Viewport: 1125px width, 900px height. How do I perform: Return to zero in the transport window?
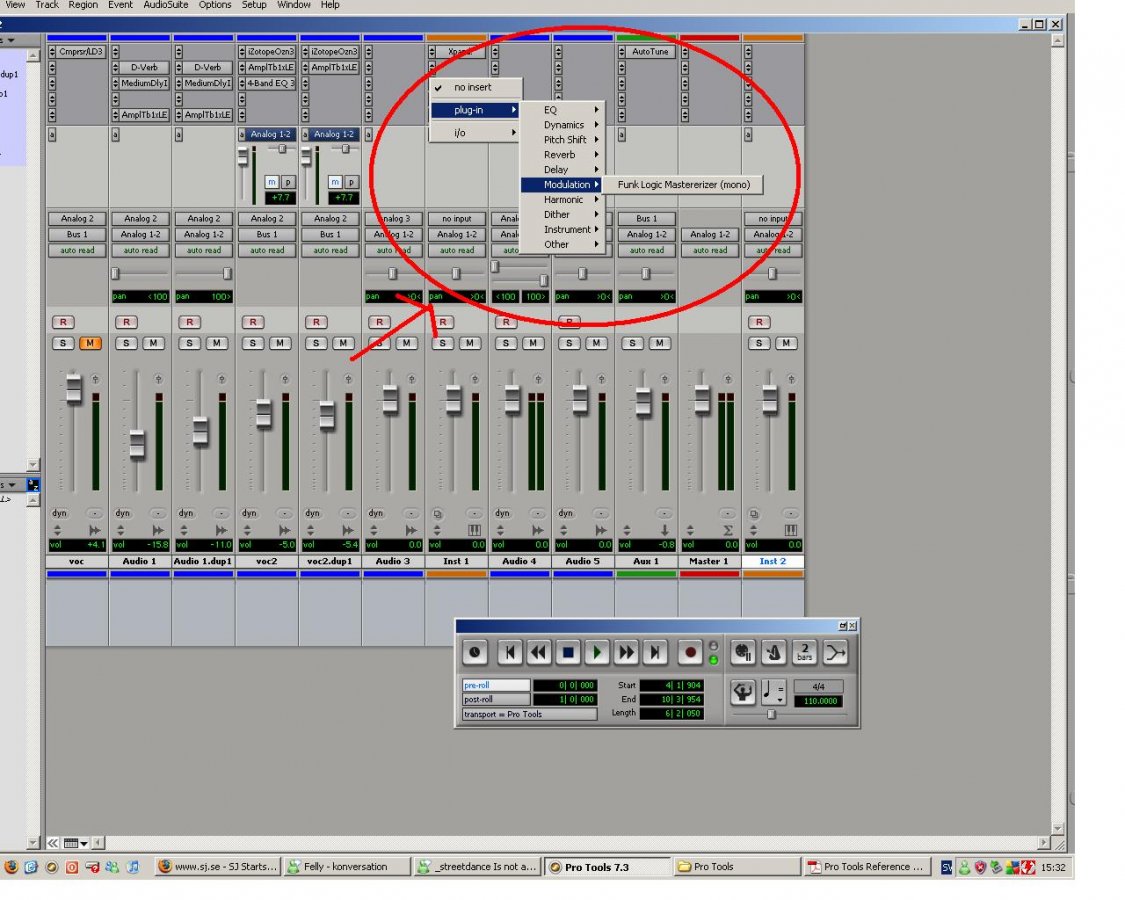(509, 652)
